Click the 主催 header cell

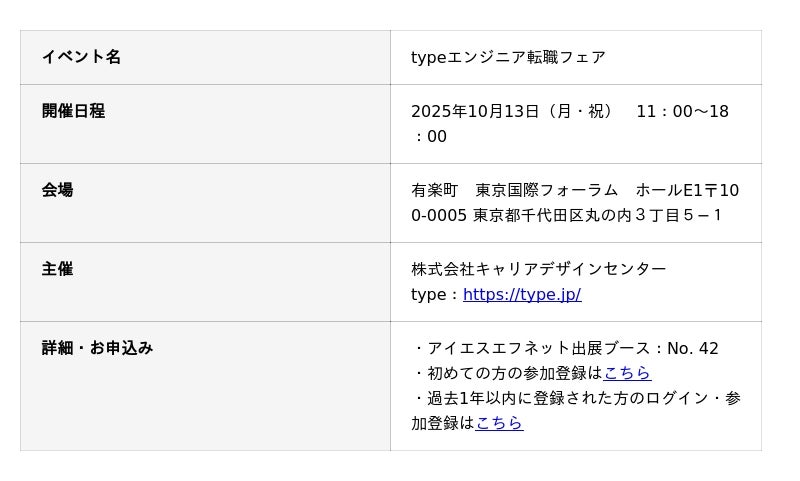pos(57,269)
